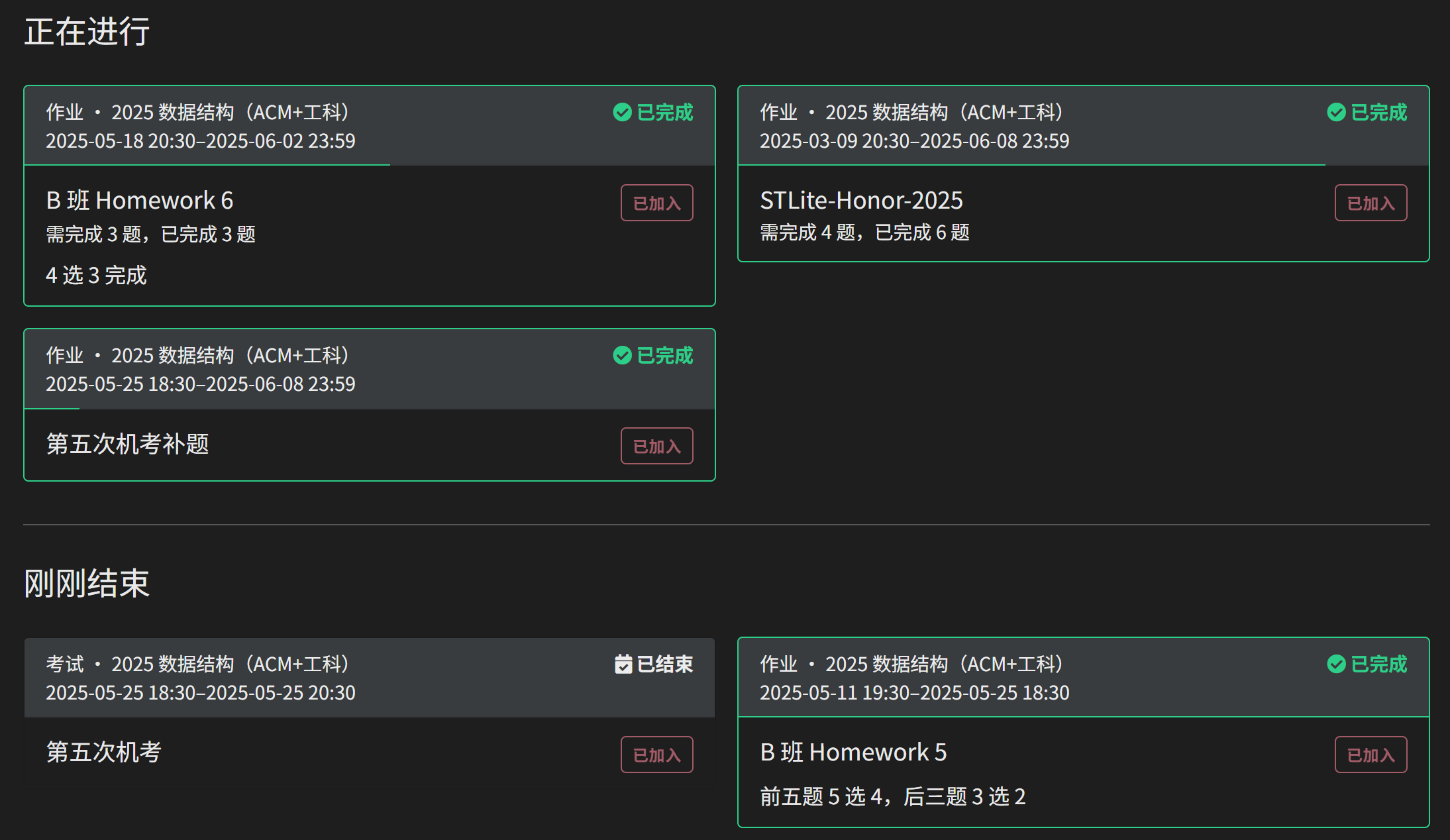This screenshot has width=1450, height=840.
Task: Click green checkmark icon on Homework 6 card
Action: 622,113
